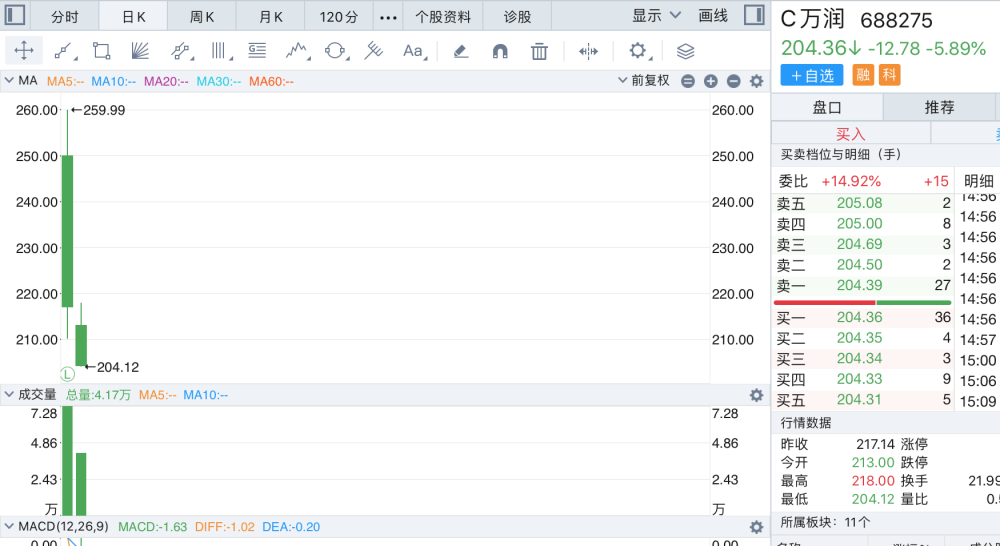Collapse the MACD indicator panel

tap(9, 527)
